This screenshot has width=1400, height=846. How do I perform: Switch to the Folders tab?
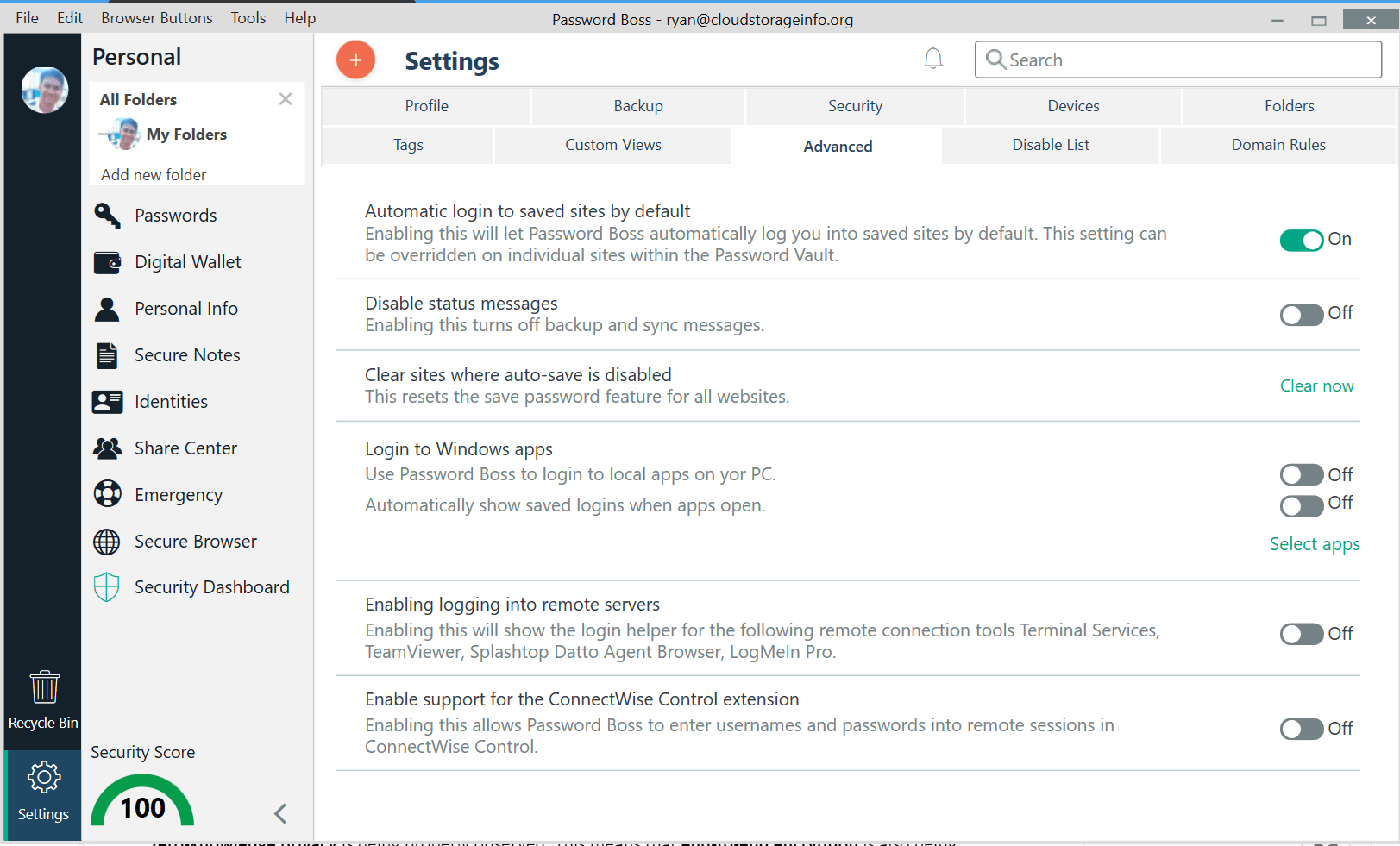(x=1290, y=106)
